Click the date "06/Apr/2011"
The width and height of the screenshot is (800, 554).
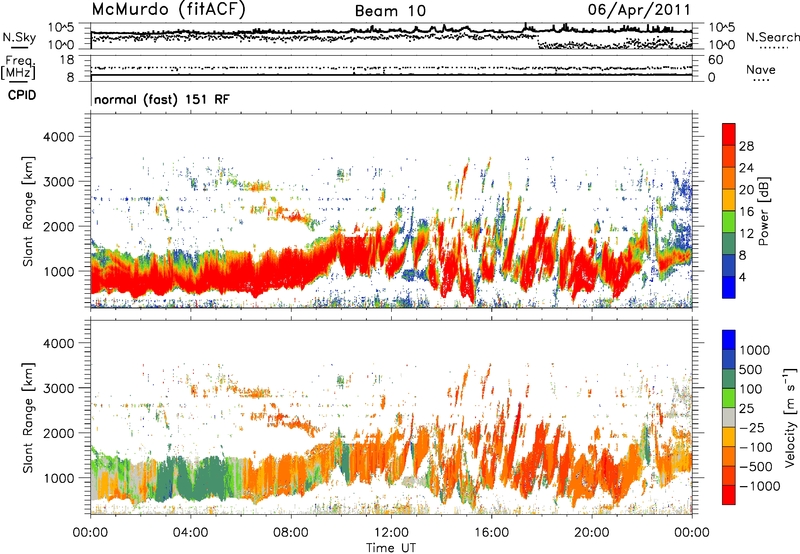click(x=639, y=10)
